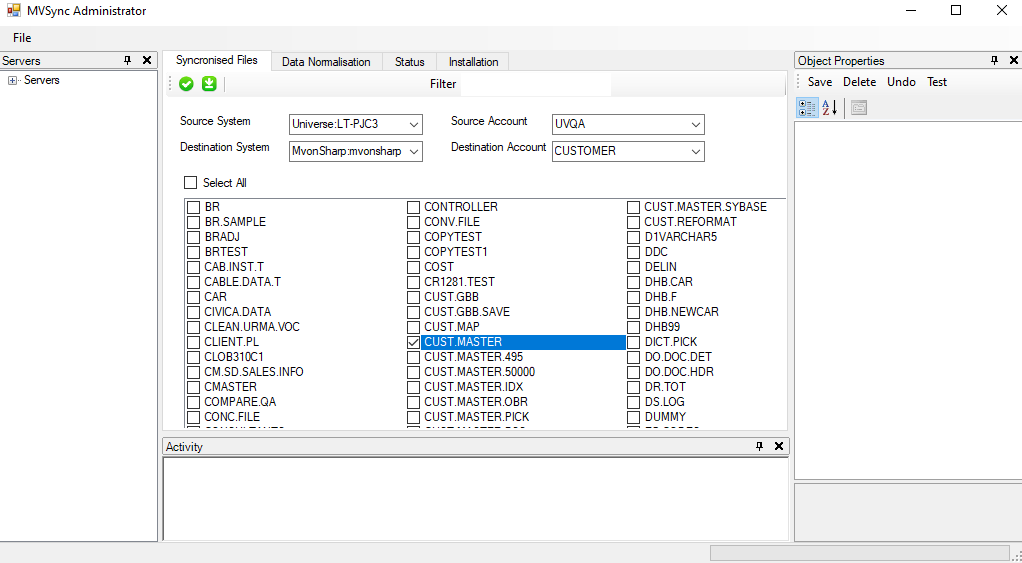
Task: Select the COPYTEST1 list entry
Action: [x=456, y=252]
